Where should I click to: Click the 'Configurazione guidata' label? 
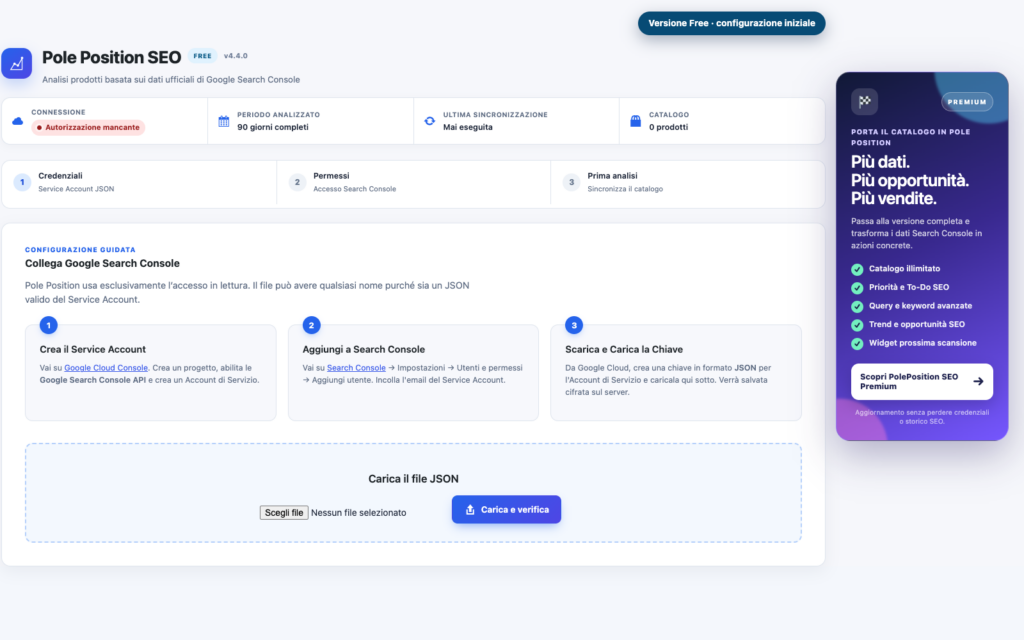pos(80,249)
